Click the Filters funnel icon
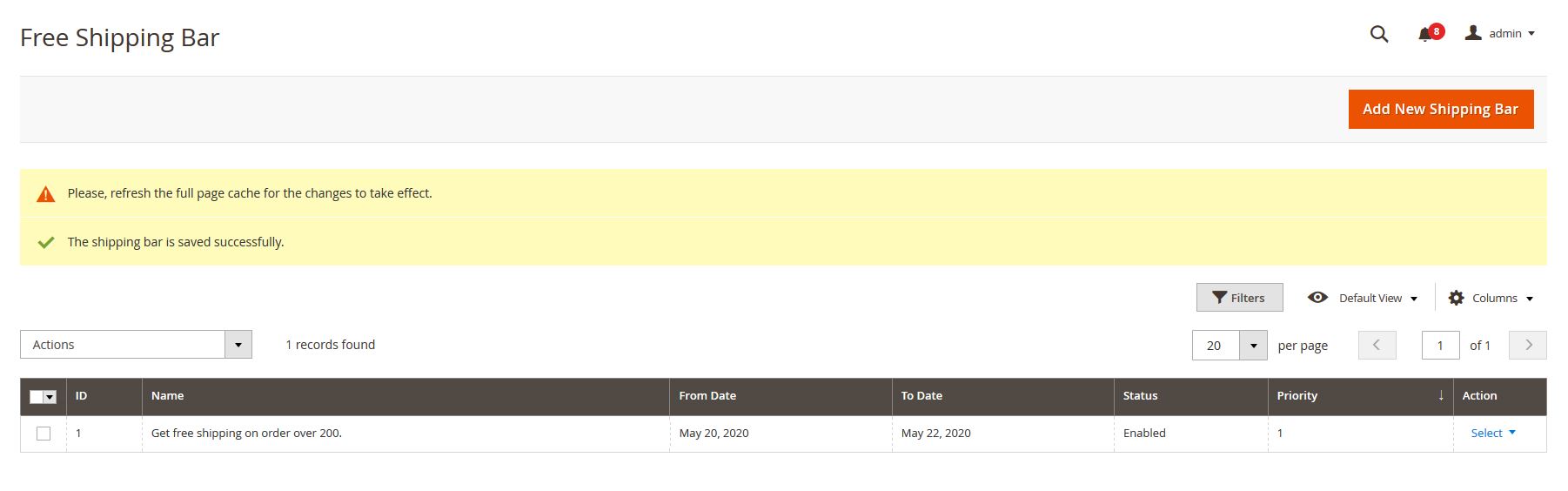The height and width of the screenshot is (491, 1568). [x=1220, y=298]
